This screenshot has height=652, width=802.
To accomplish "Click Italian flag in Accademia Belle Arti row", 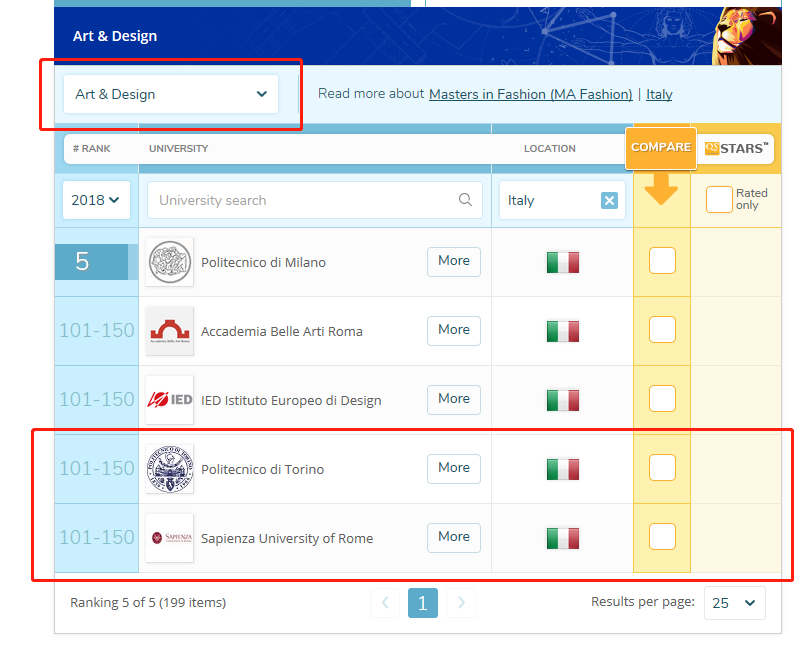I will click(x=563, y=331).
